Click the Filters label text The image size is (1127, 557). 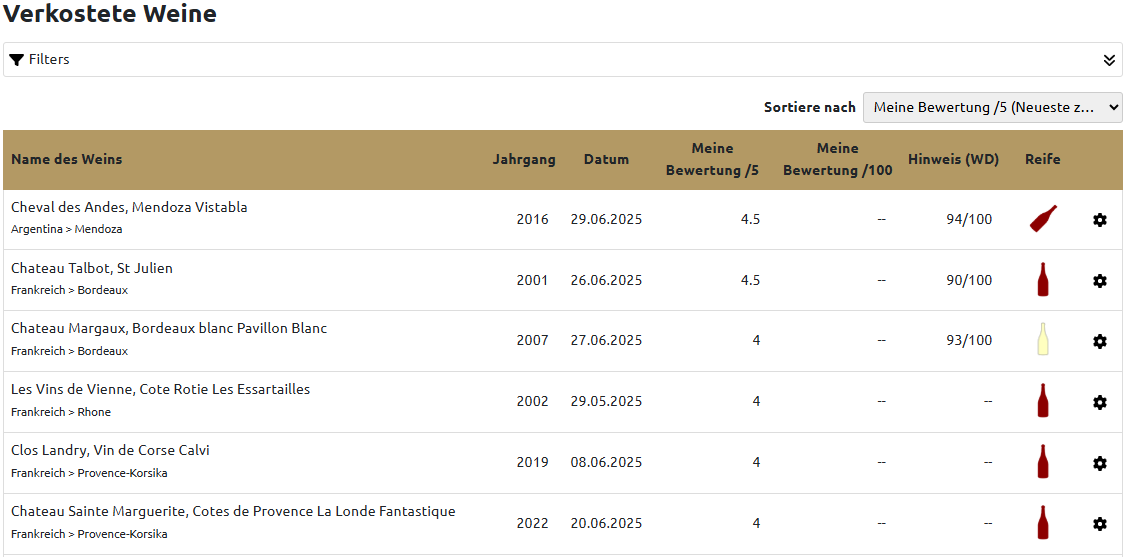[49, 60]
